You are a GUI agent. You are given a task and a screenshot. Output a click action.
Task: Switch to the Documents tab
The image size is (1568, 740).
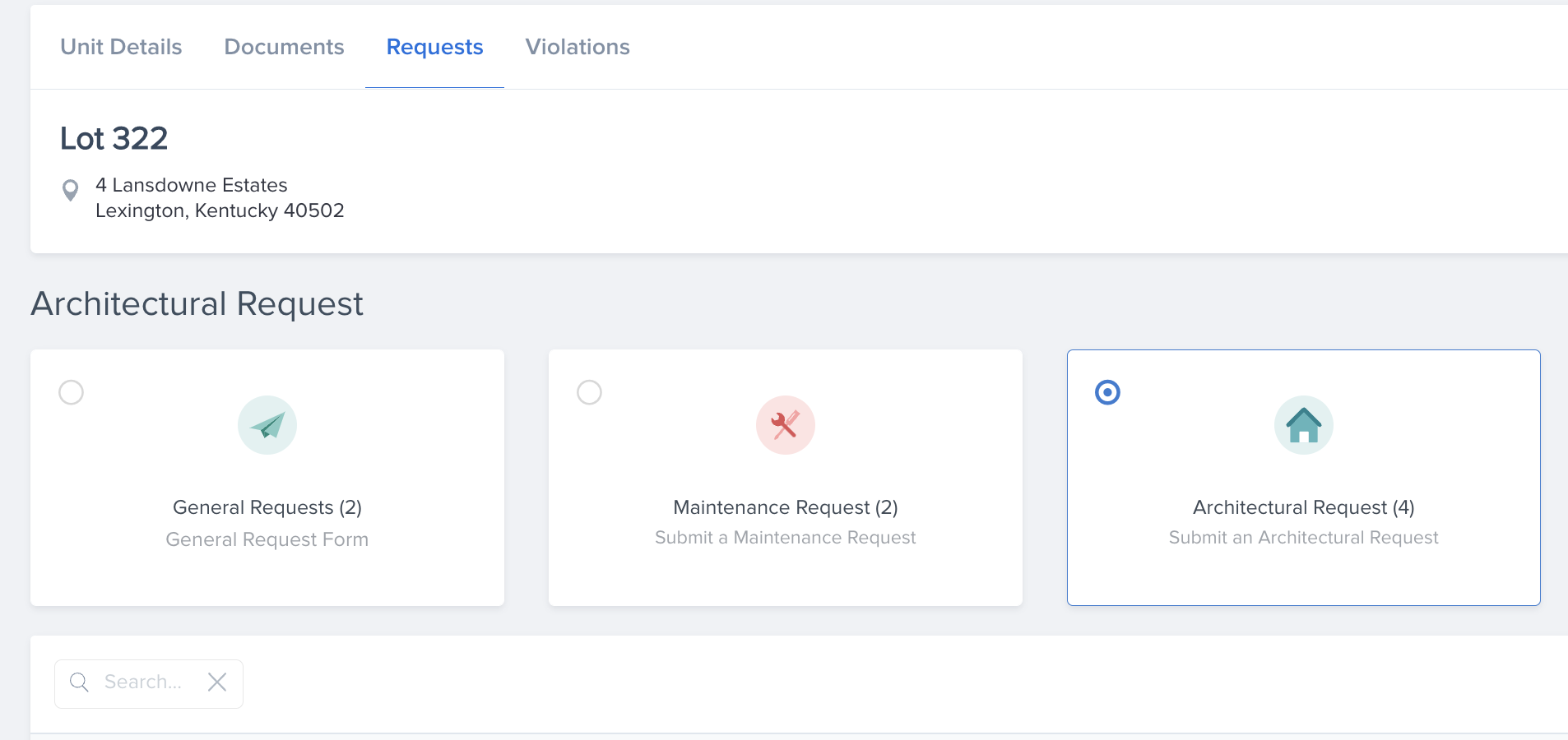tap(284, 47)
